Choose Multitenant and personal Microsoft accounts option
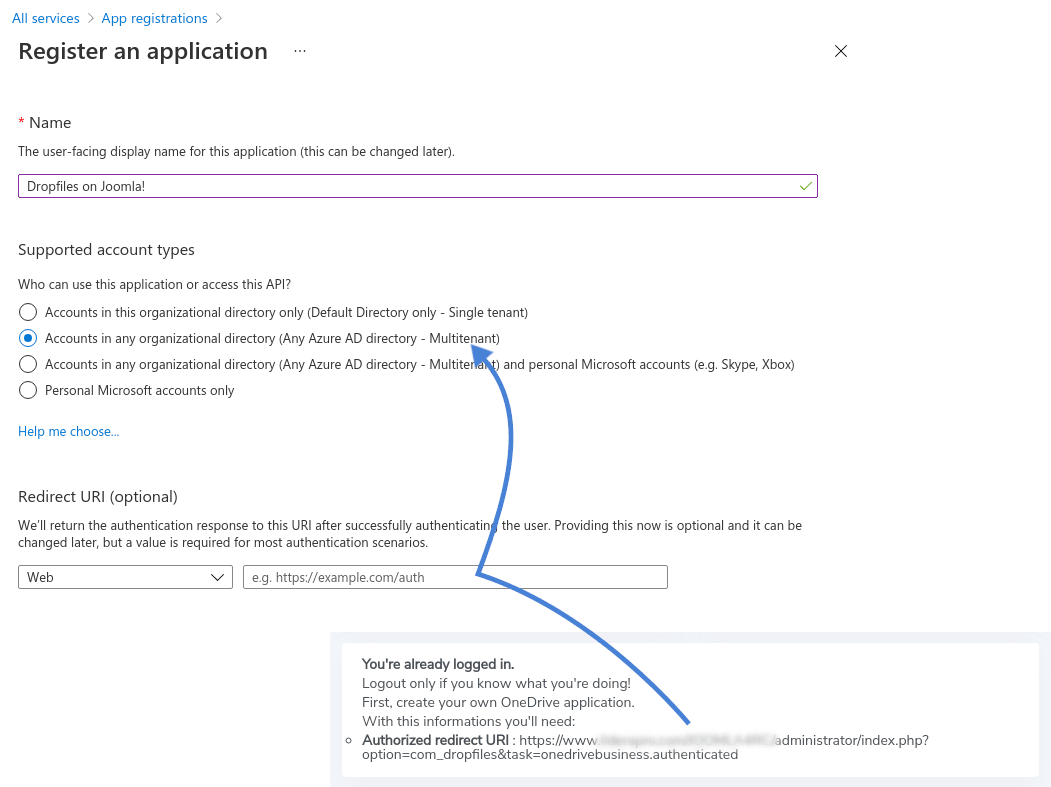 click(x=28, y=364)
